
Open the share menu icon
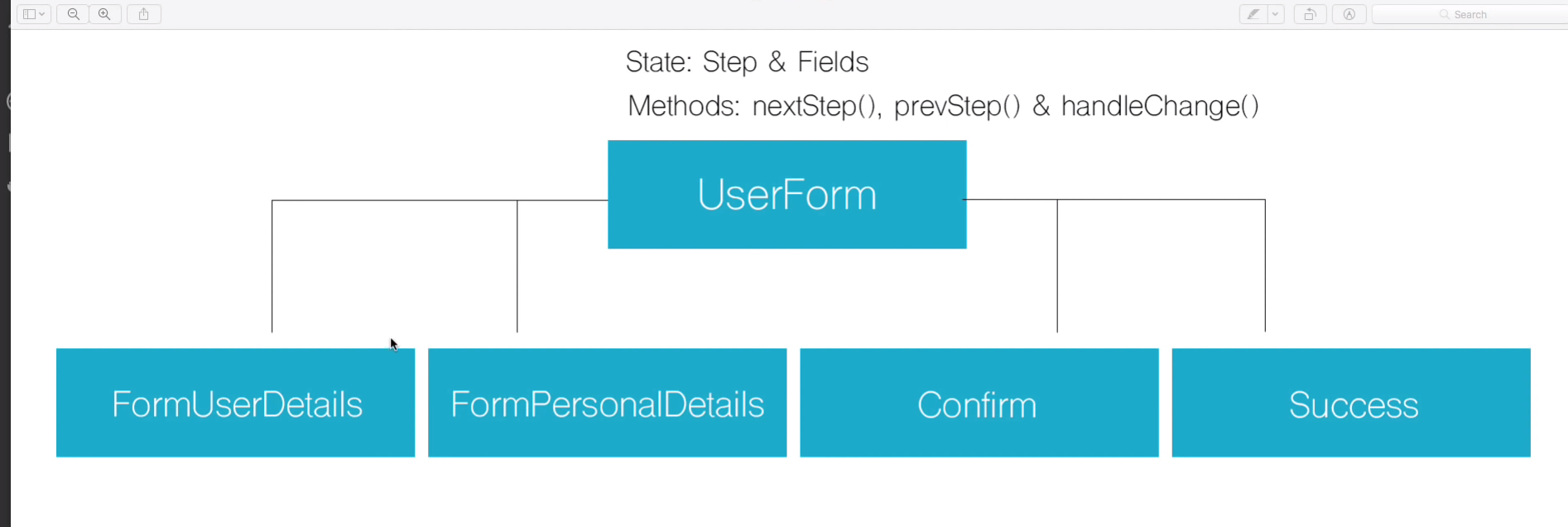(143, 14)
